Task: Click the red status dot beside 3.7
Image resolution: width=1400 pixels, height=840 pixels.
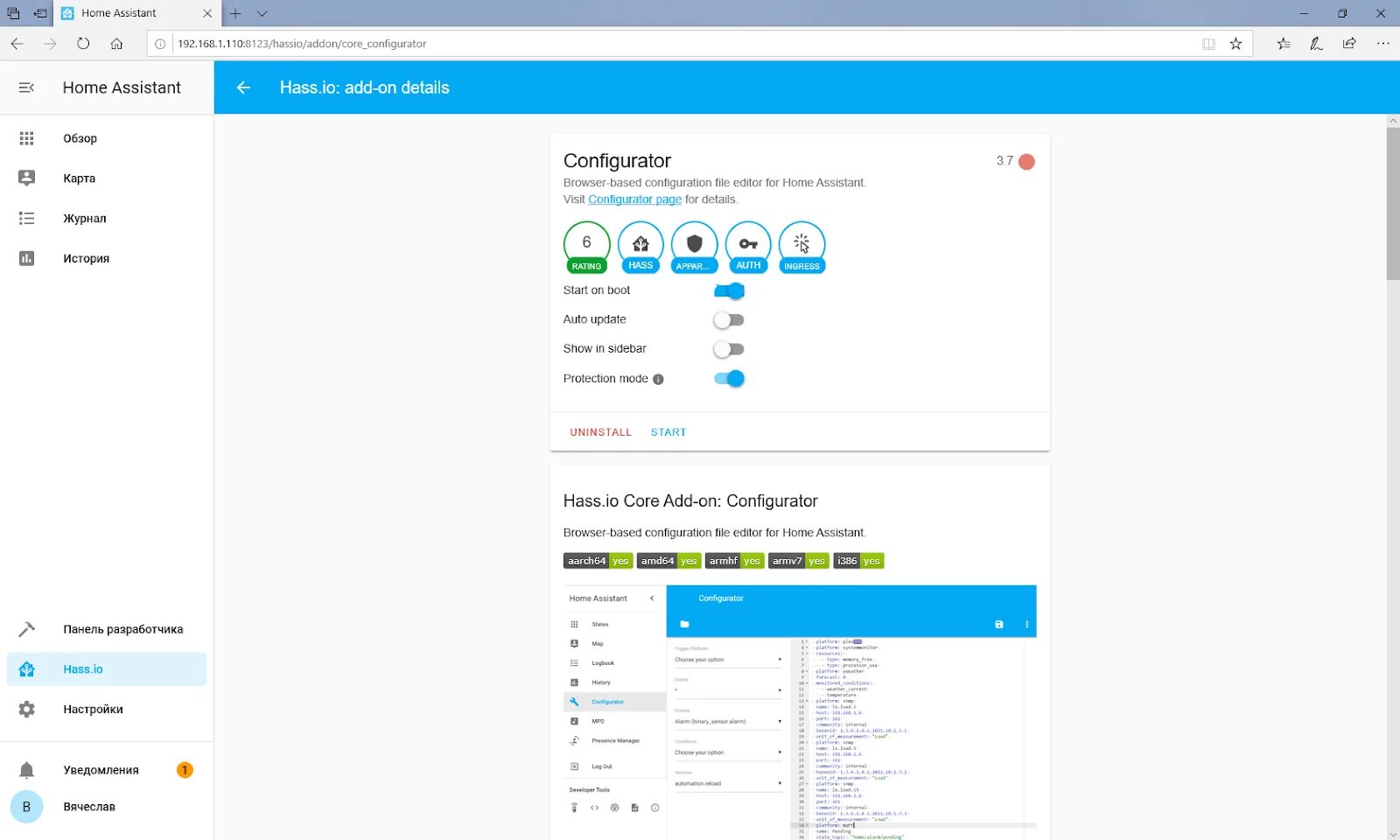Action: click(x=1026, y=162)
